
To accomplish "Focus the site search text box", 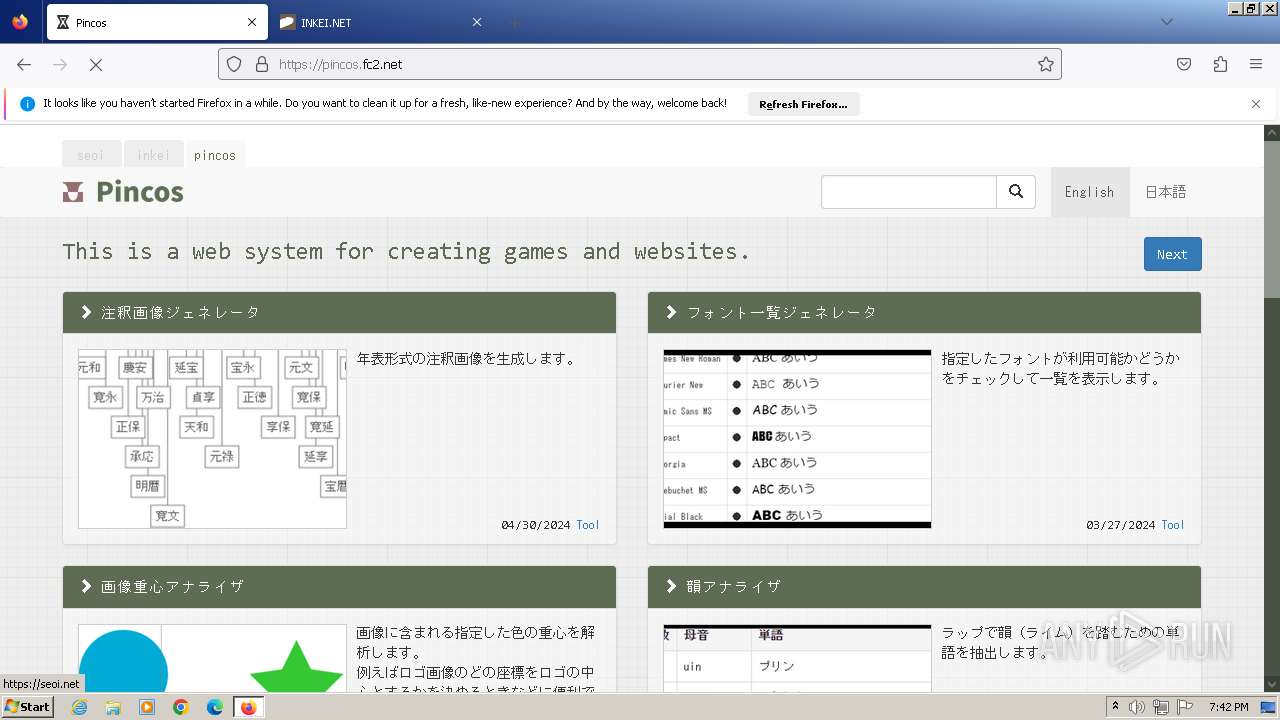I will point(909,192).
